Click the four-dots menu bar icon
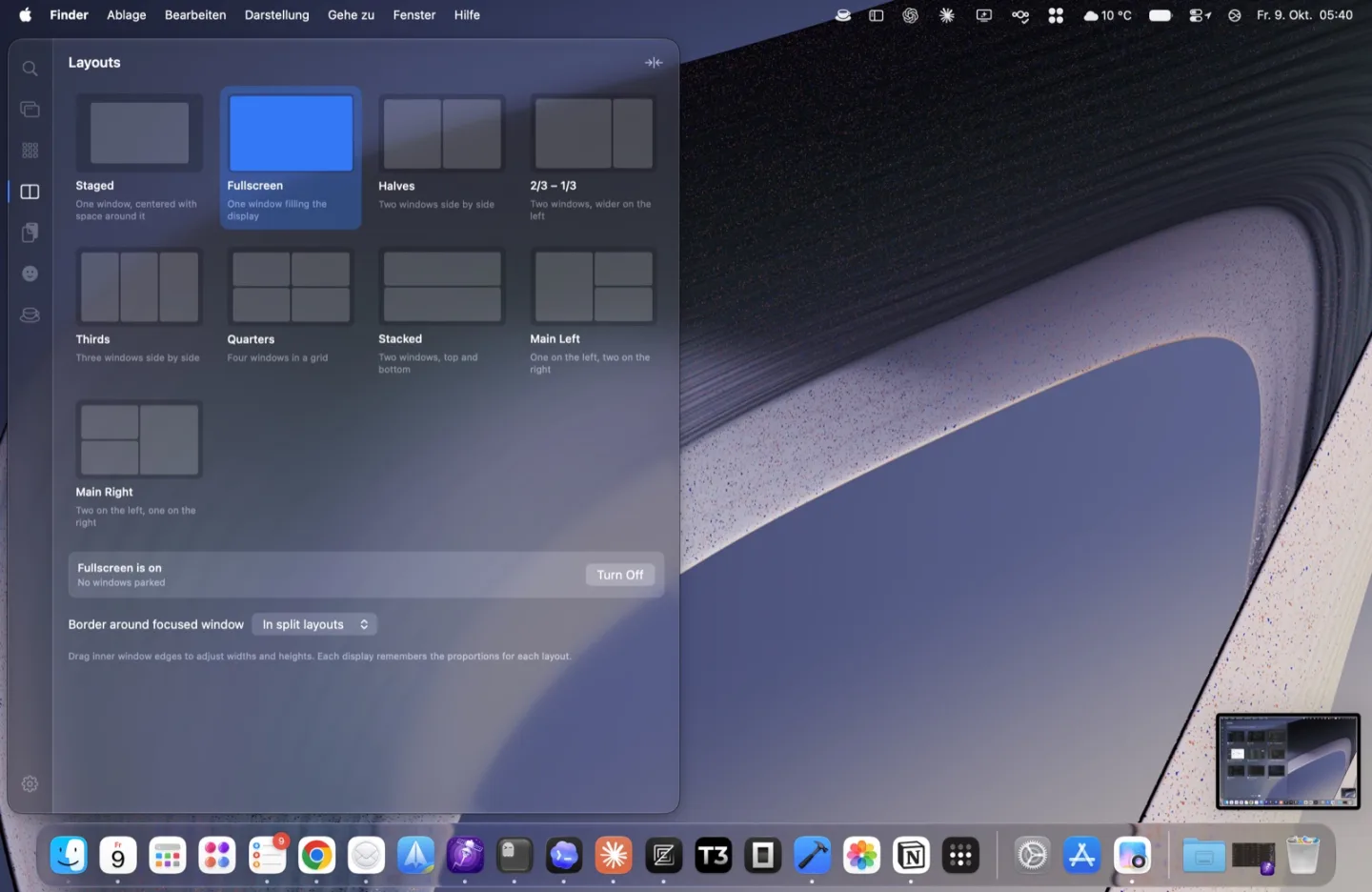The width and height of the screenshot is (1372, 892). tap(1056, 15)
